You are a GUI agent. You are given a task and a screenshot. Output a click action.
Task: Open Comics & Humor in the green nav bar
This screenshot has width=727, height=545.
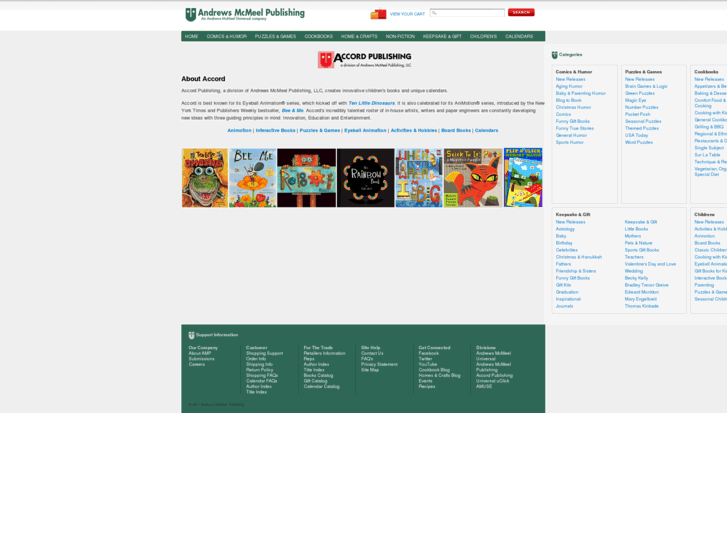pos(227,36)
